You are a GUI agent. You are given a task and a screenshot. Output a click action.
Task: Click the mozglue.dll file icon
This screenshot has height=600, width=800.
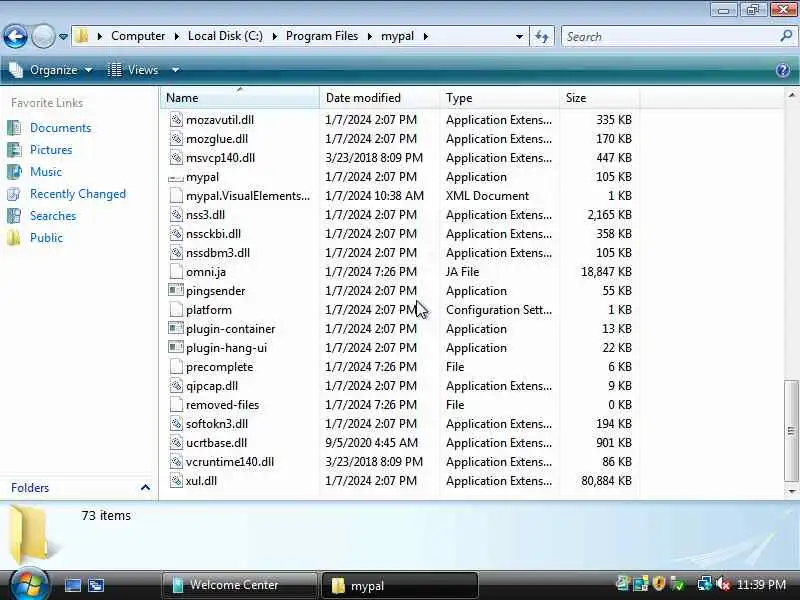click(176, 138)
